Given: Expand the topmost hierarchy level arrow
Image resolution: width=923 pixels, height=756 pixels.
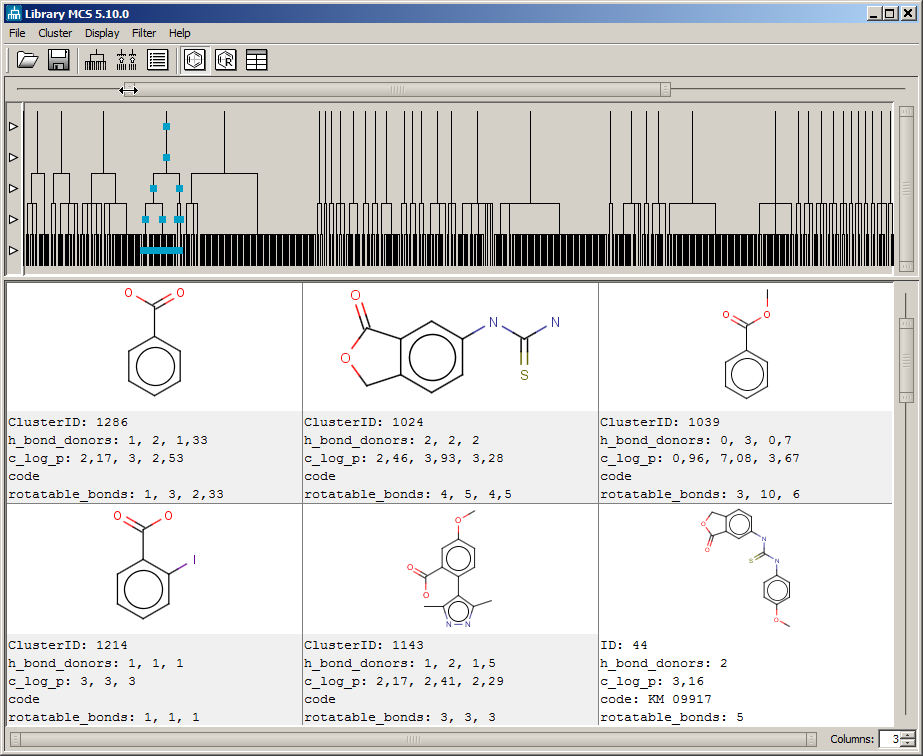Looking at the screenshot, I should (x=13, y=126).
